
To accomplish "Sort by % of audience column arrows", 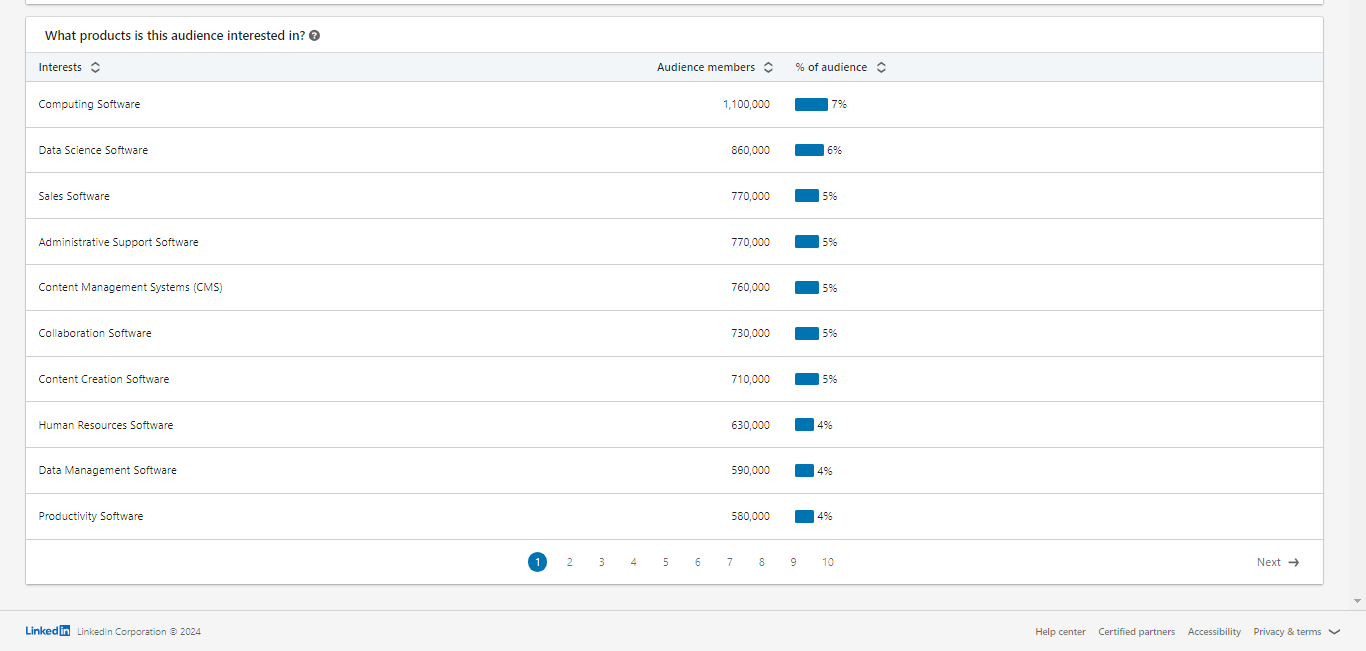I will (x=881, y=68).
